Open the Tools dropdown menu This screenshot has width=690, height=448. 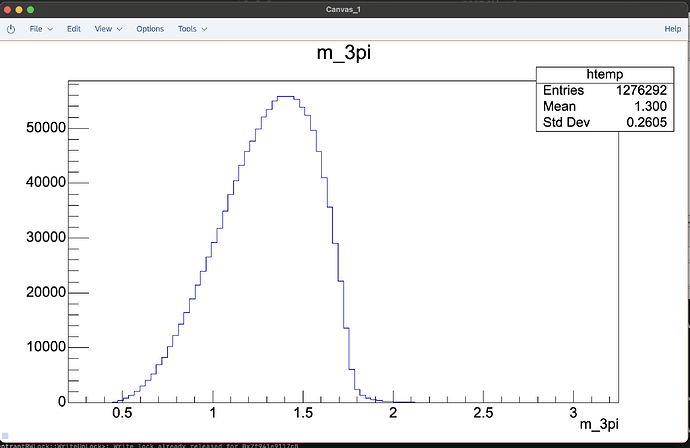point(192,29)
